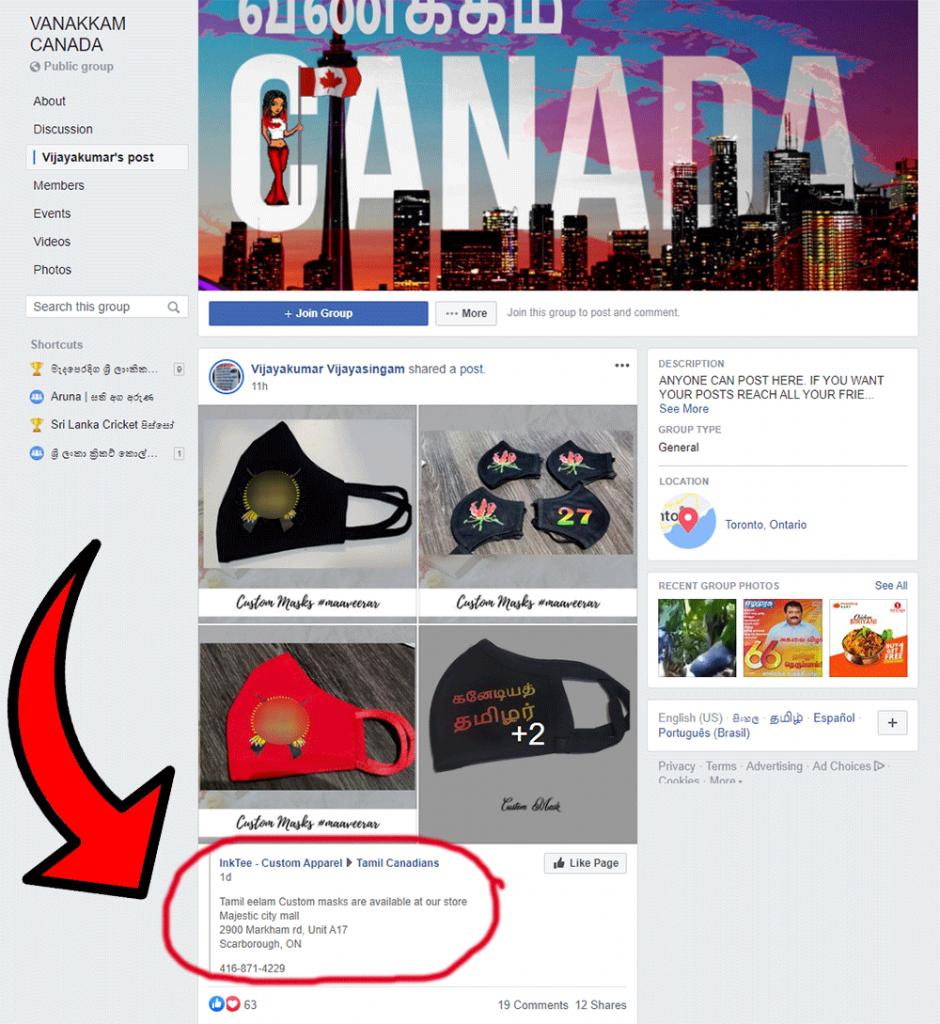Image resolution: width=940 pixels, height=1024 pixels.
Task: Expand the footer More dropdown
Action: pyautogui.click(x=726, y=780)
